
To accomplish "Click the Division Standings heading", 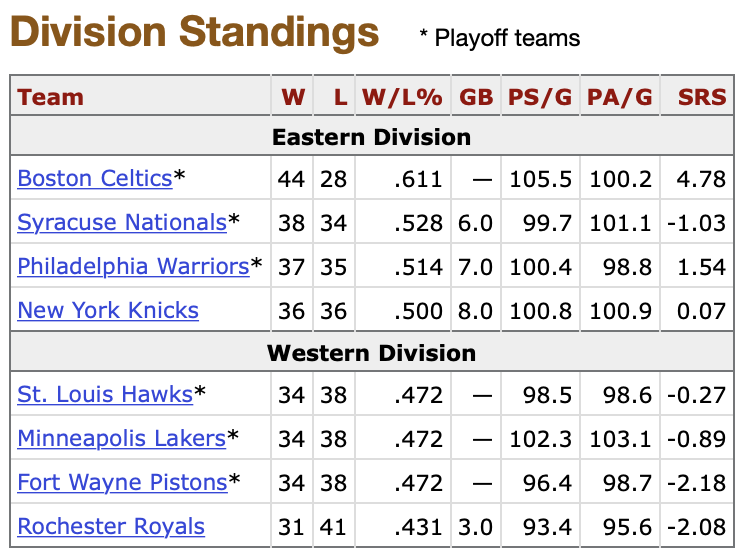I will [195, 34].
